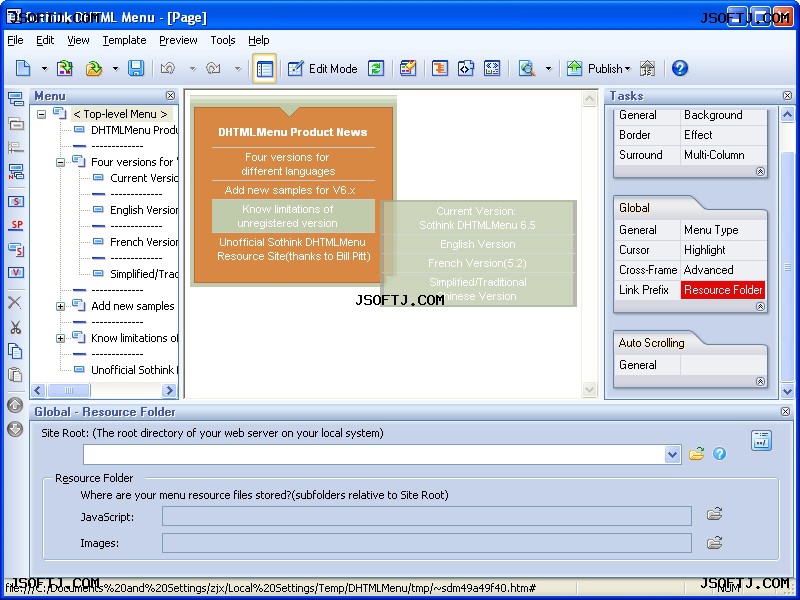Click the floppy disk Save icon
This screenshot has width=800, height=600.
tap(136, 68)
